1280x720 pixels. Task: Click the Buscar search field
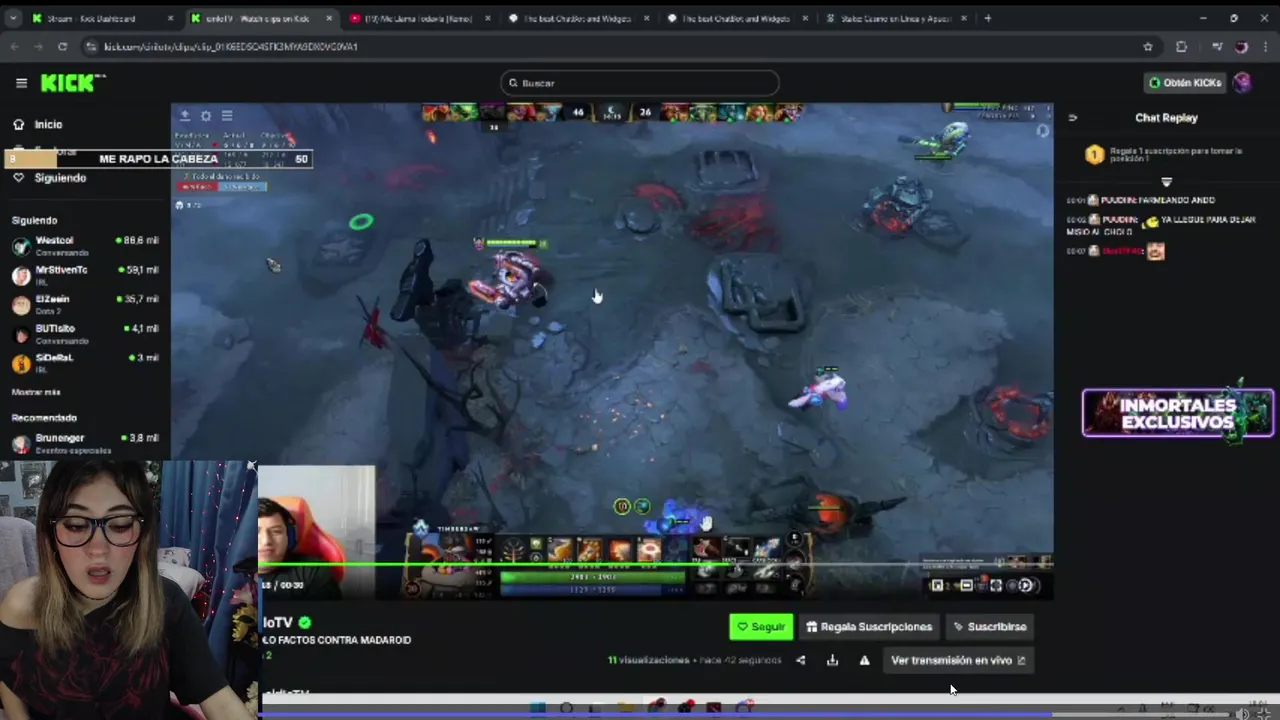(640, 83)
